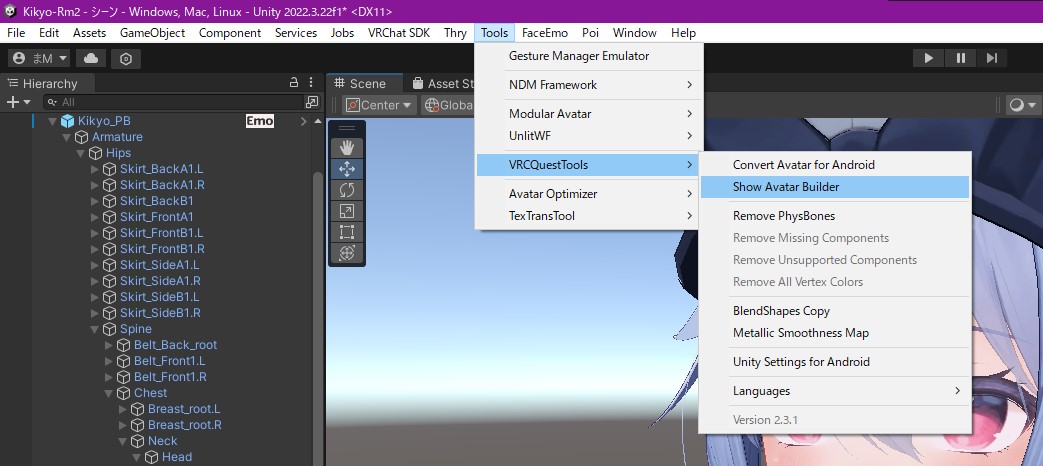Switch to the Asset Store tab
The width and height of the screenshot is (1043, 466).
[x=442, y=83]
